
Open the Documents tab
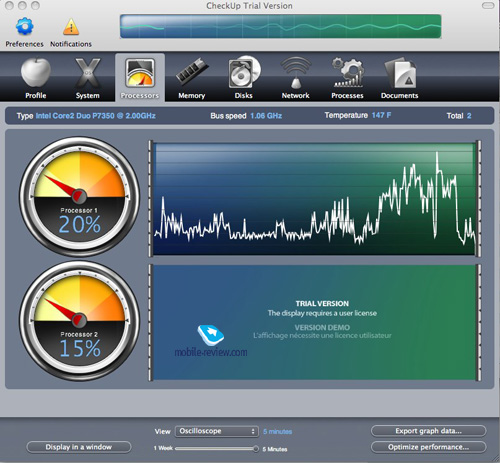[399, 78]
